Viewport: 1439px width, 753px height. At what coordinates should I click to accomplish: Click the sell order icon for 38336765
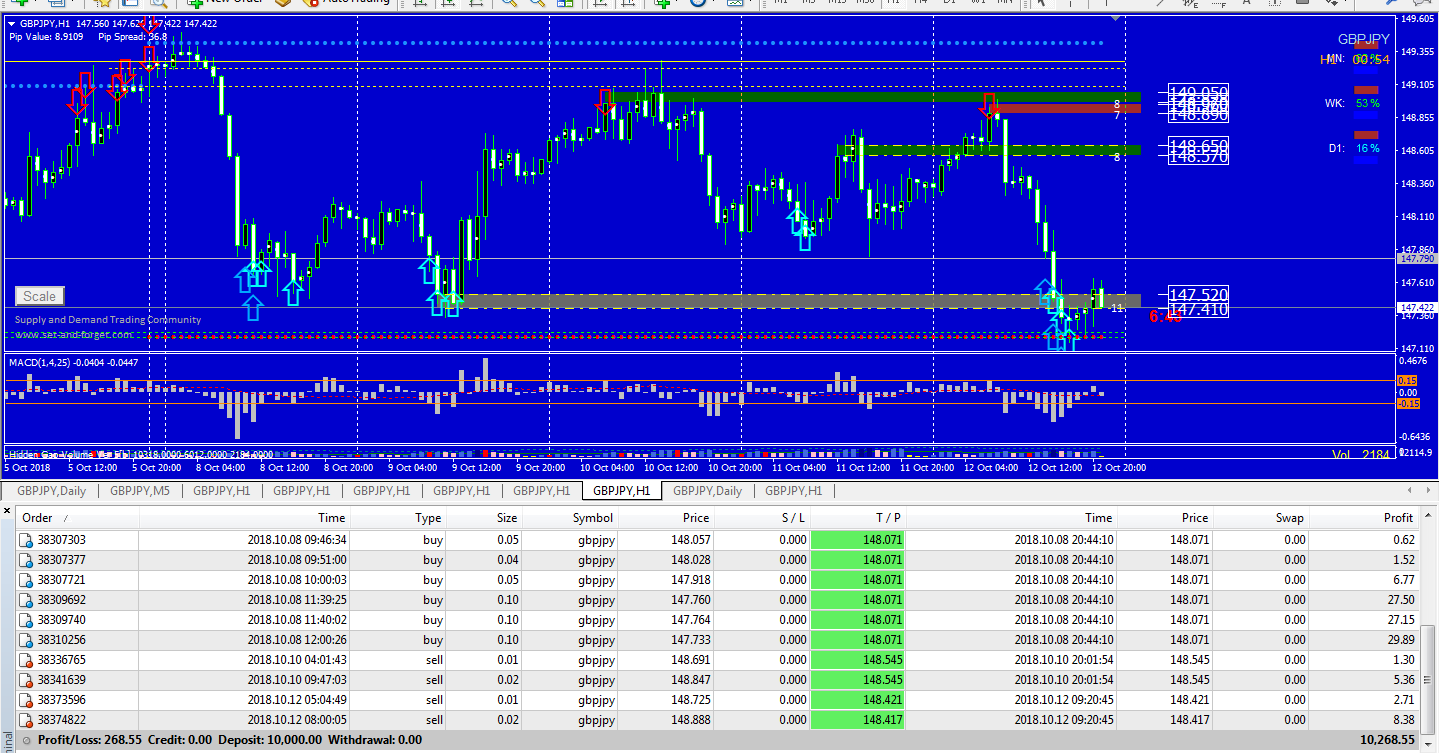click(27, 660)
